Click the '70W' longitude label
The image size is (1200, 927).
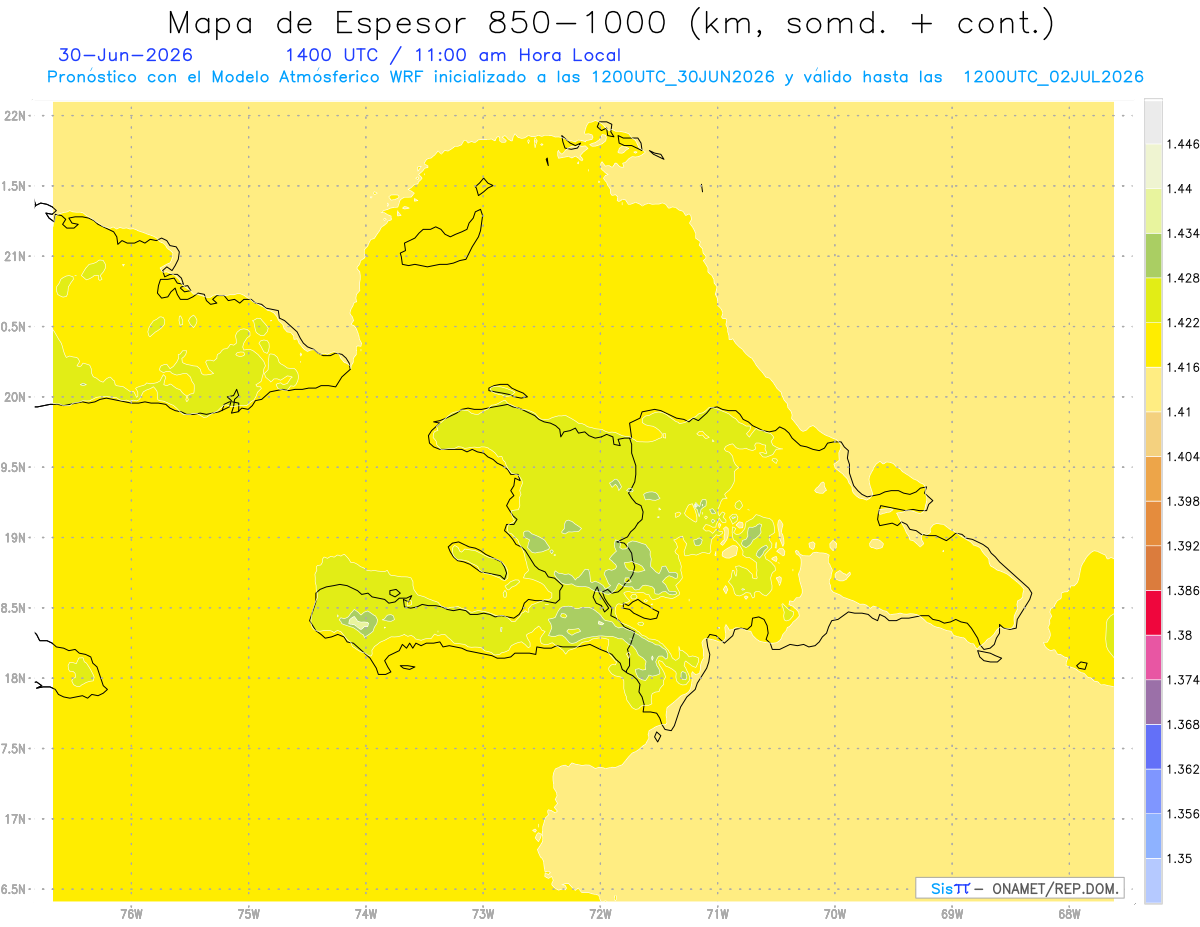click(x=834, y=914)
